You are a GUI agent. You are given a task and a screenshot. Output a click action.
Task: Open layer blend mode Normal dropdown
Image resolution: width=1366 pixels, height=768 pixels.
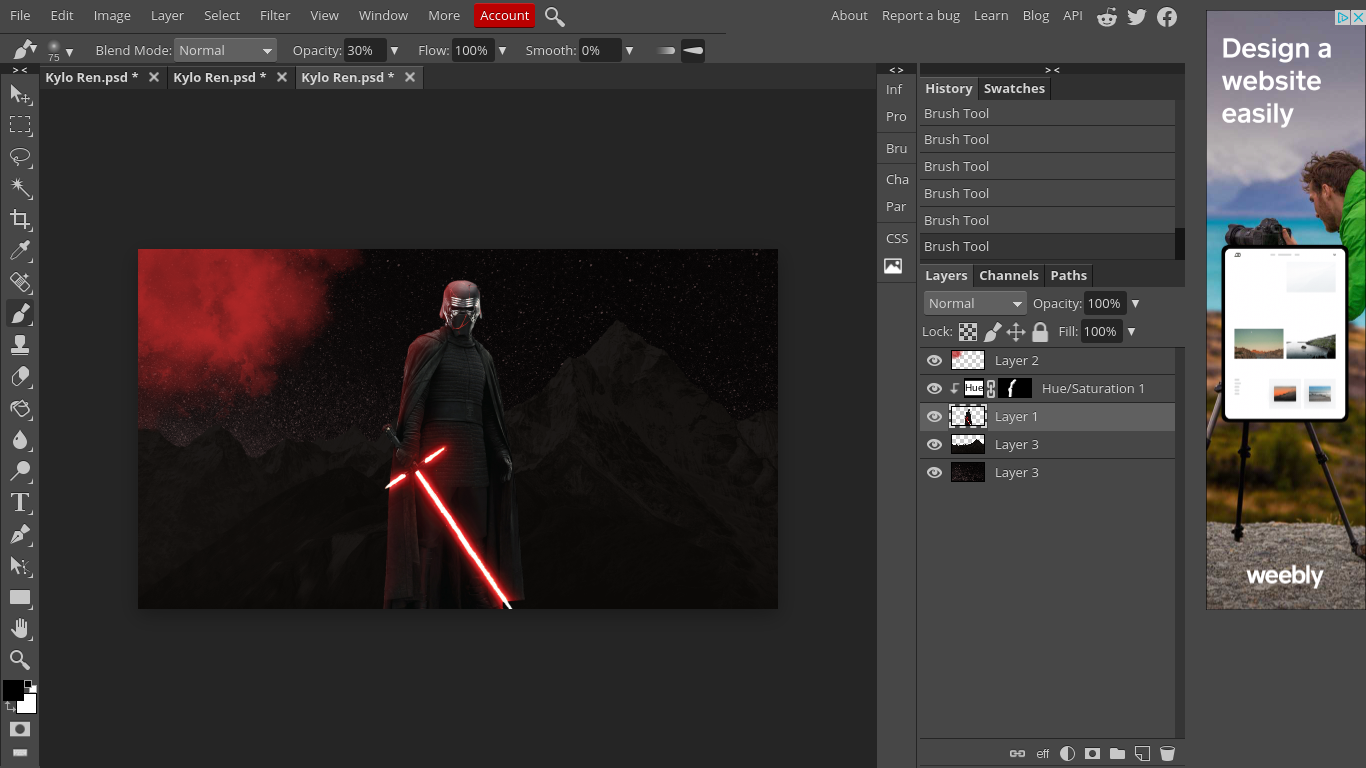click(975, 304)
